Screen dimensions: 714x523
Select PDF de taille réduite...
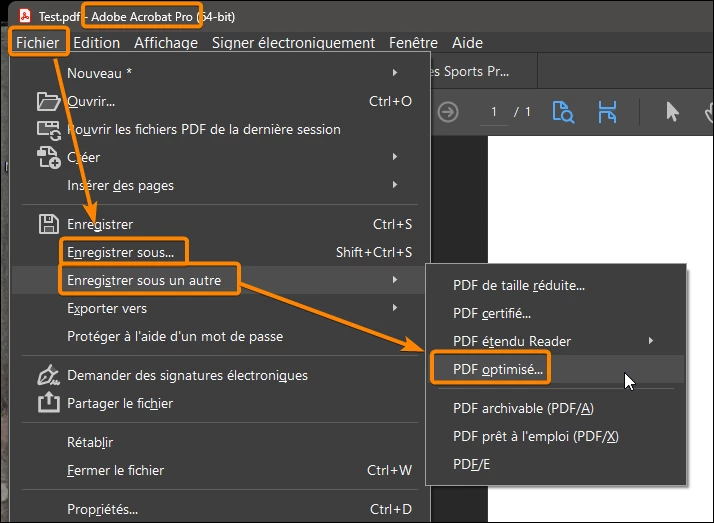click(x=556, y=285)
